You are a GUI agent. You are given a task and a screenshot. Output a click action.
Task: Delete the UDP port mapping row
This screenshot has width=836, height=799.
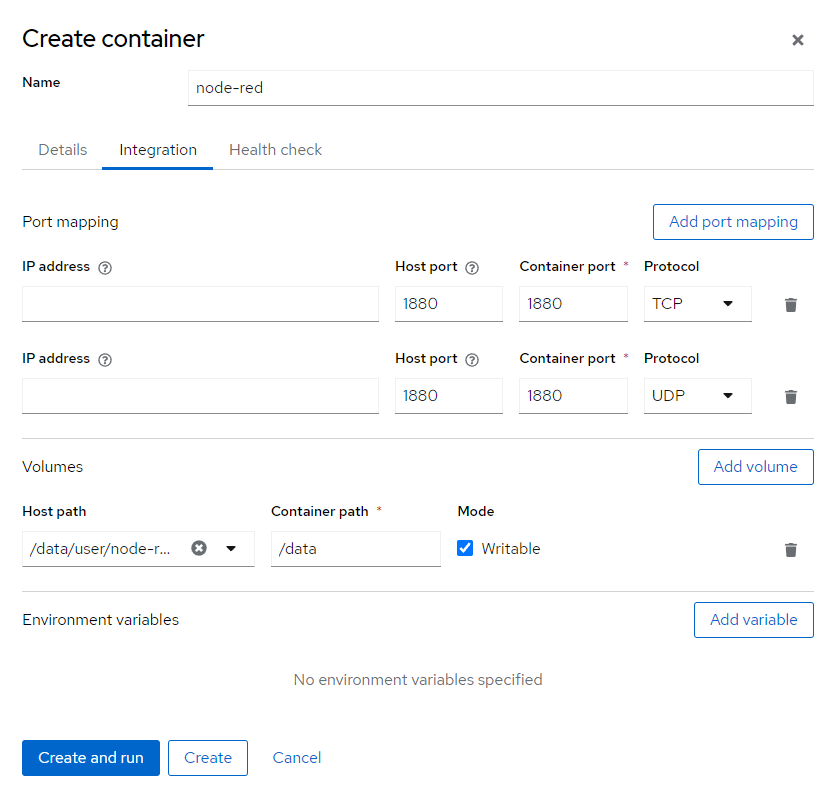(791, 397)
